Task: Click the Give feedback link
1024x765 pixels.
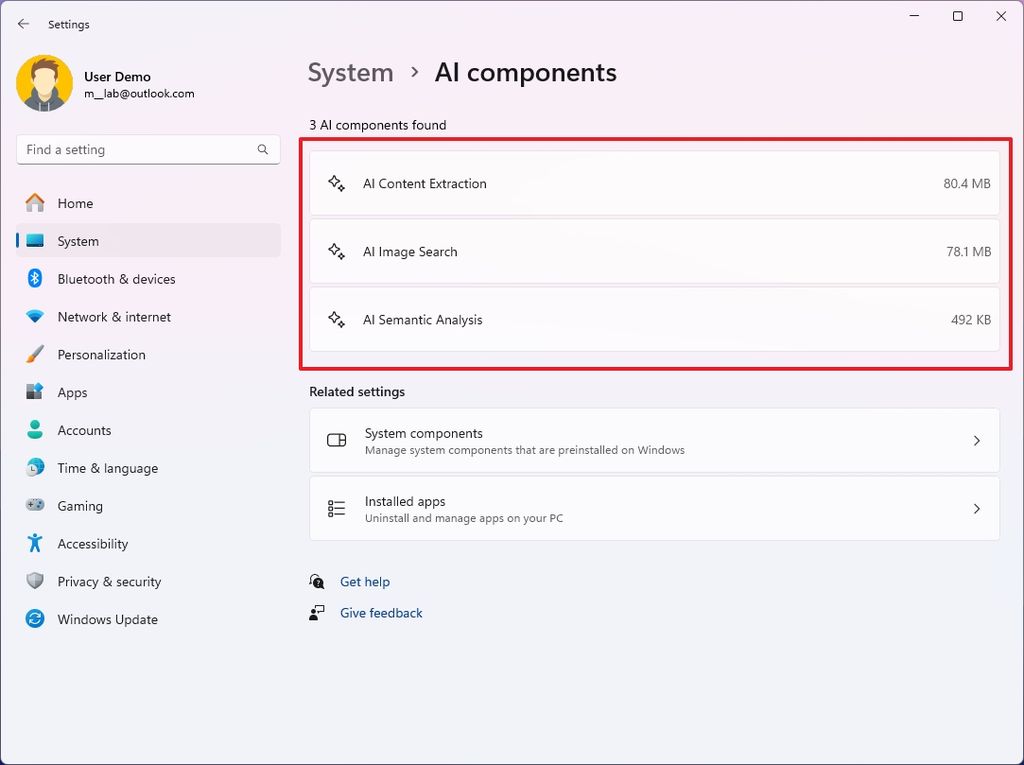Action: (x=381, y=613)
